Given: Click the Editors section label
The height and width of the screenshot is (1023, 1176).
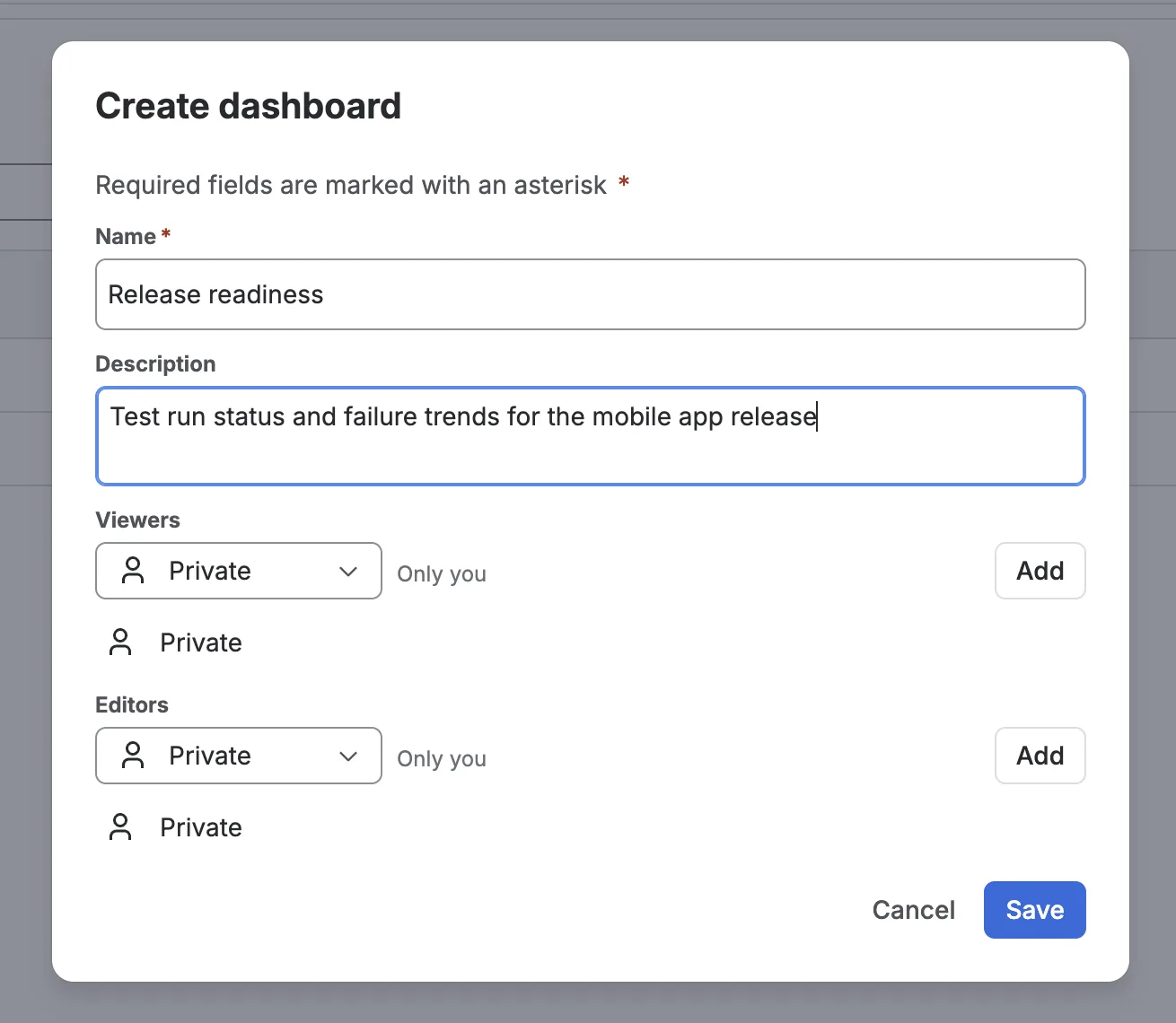Looking at the screenshot, I should 132,705.
